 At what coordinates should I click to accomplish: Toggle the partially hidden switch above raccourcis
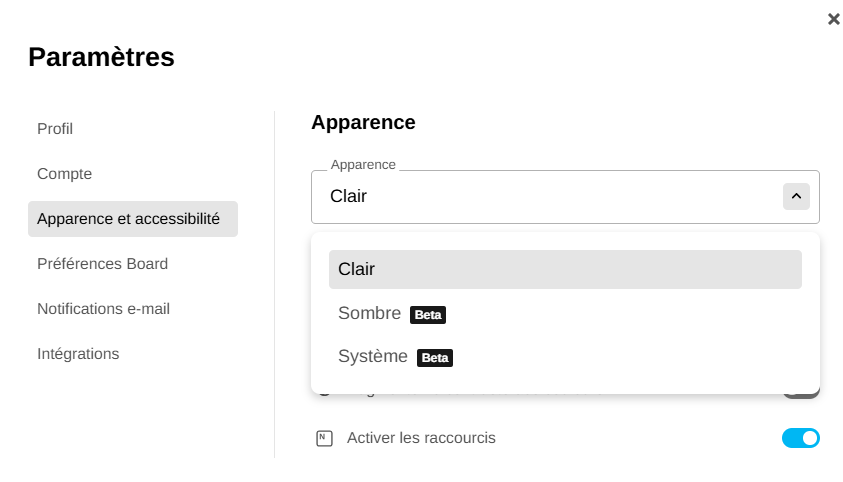click(x=801, y=394)
